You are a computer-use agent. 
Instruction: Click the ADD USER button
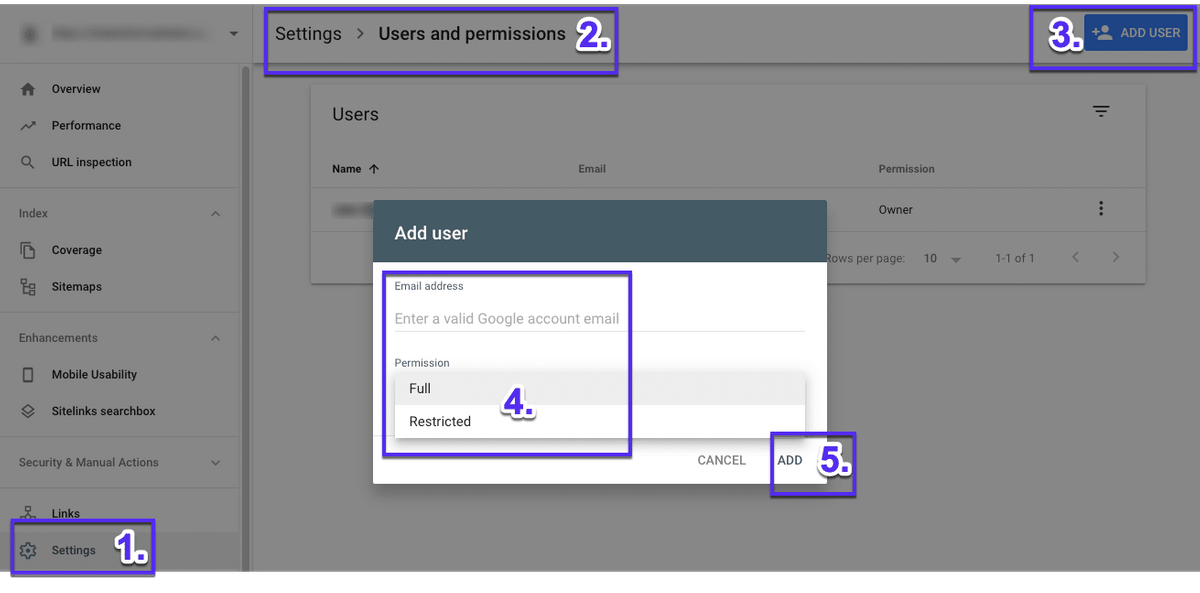[x=1135, y=33]
